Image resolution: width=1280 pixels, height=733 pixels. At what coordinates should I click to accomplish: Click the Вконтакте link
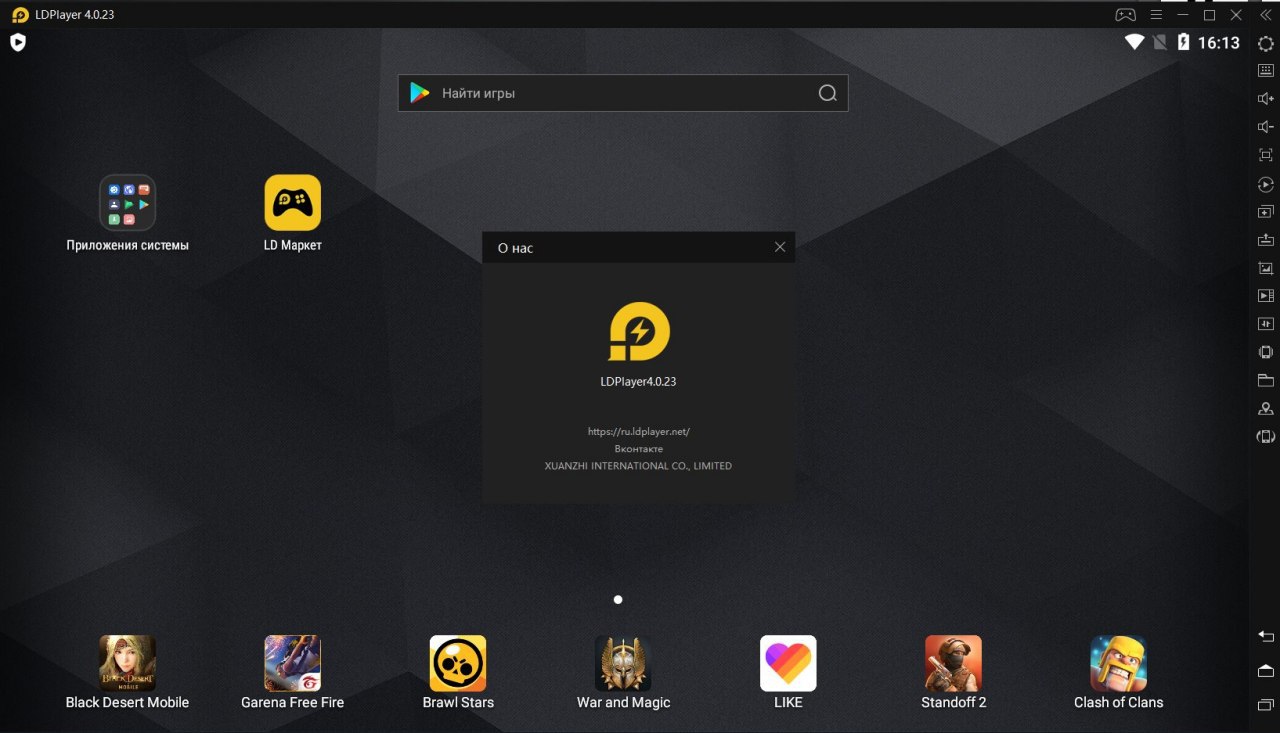[639, 449]
